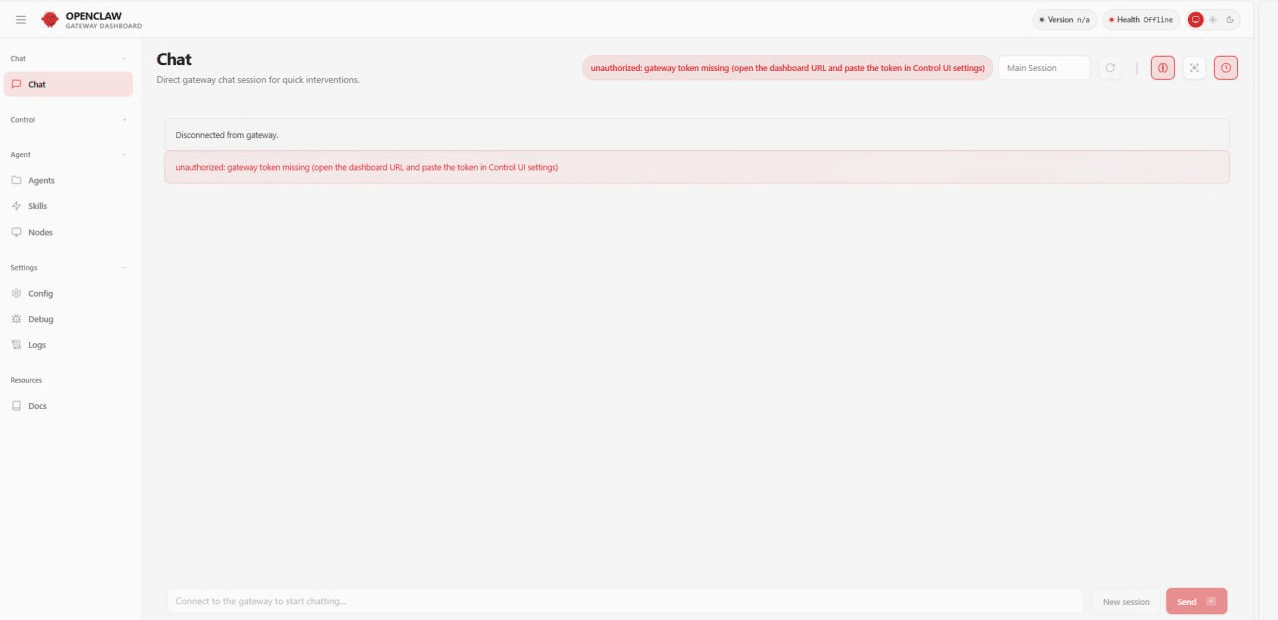Toggle the brain thinking output button

tap(1162, 68)
